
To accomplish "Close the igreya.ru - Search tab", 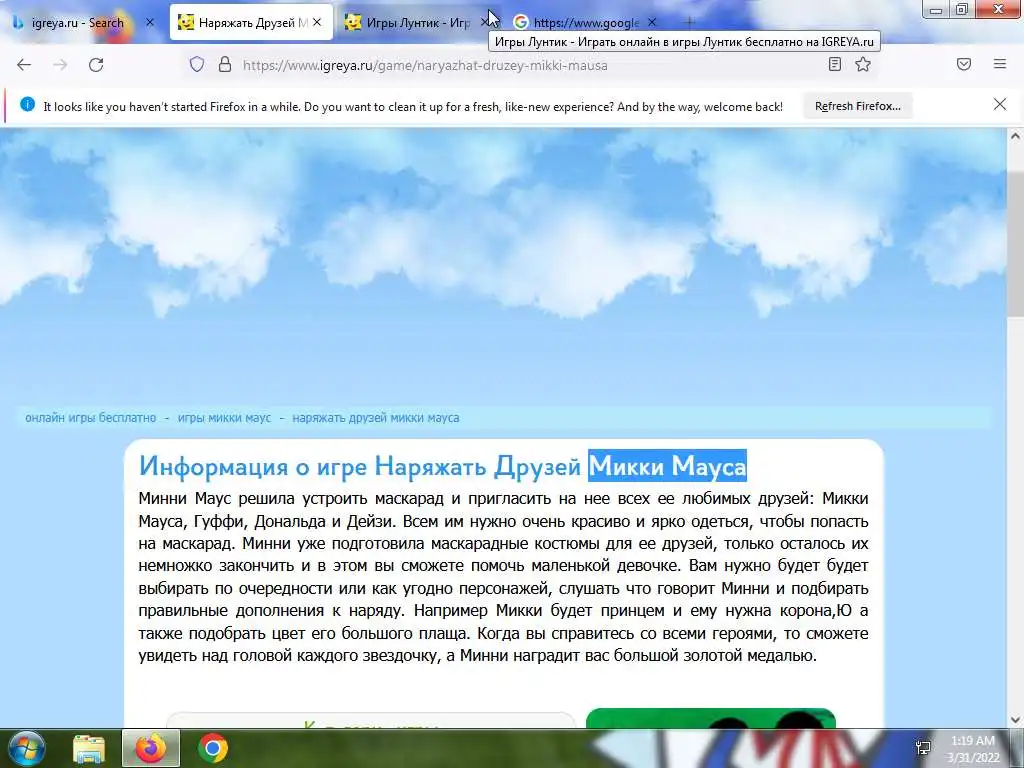I will [x=150, y=22].
